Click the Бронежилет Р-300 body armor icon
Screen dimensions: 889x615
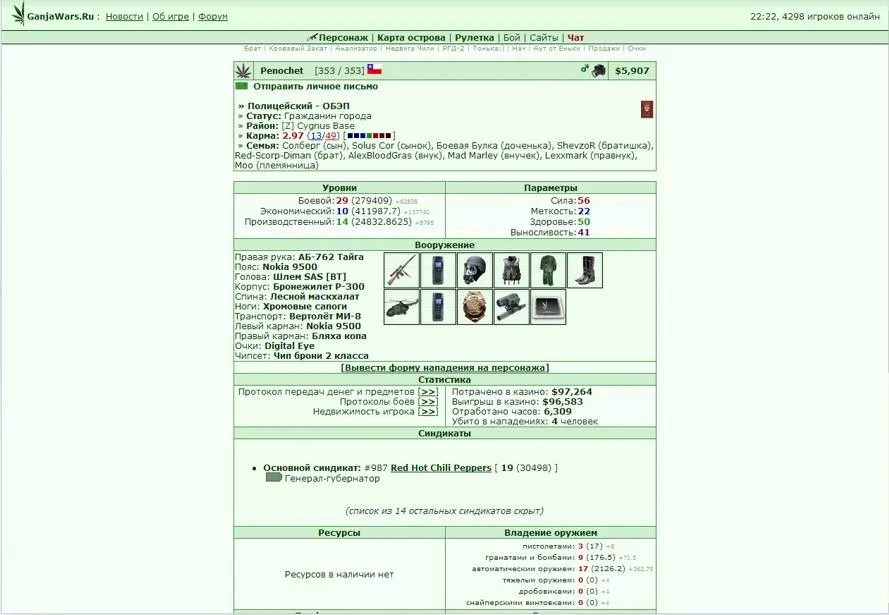pos(511,270)
